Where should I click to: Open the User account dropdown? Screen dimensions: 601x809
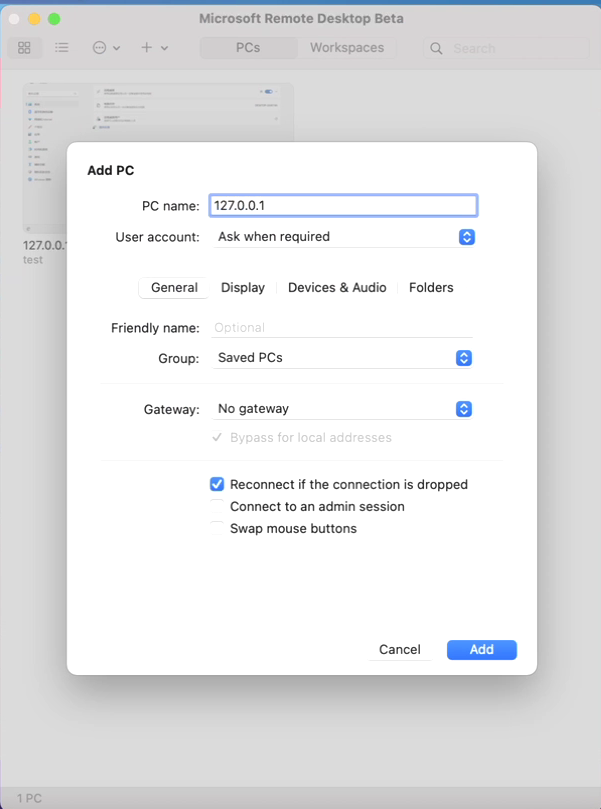pyautogui.click(x=344, y=237)
